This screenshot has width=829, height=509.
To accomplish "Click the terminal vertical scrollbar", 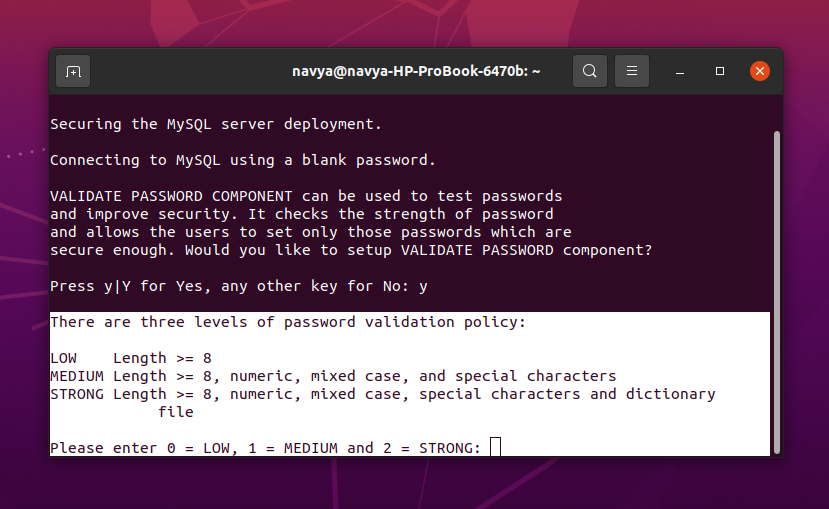I will 777,292.
